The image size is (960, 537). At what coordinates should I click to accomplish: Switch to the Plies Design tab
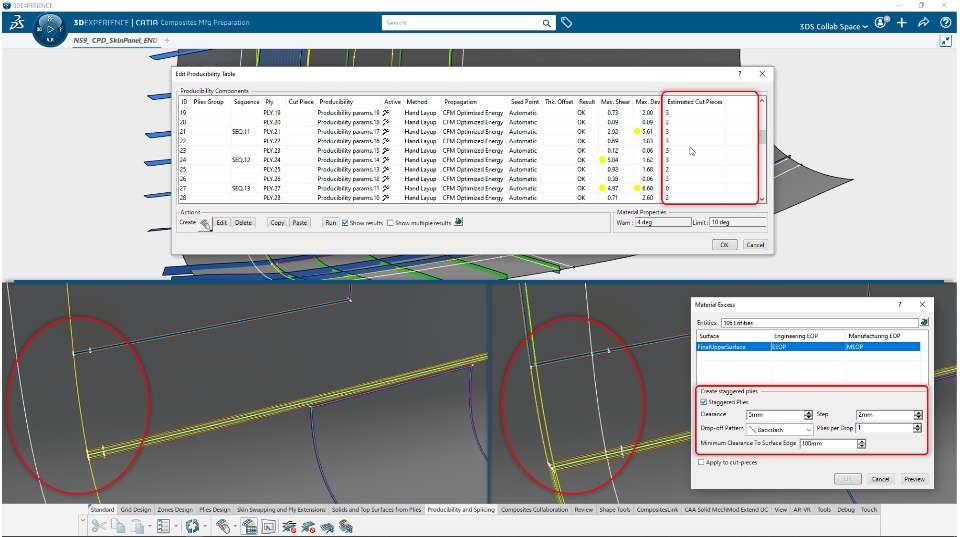click(x=214, y=509)
